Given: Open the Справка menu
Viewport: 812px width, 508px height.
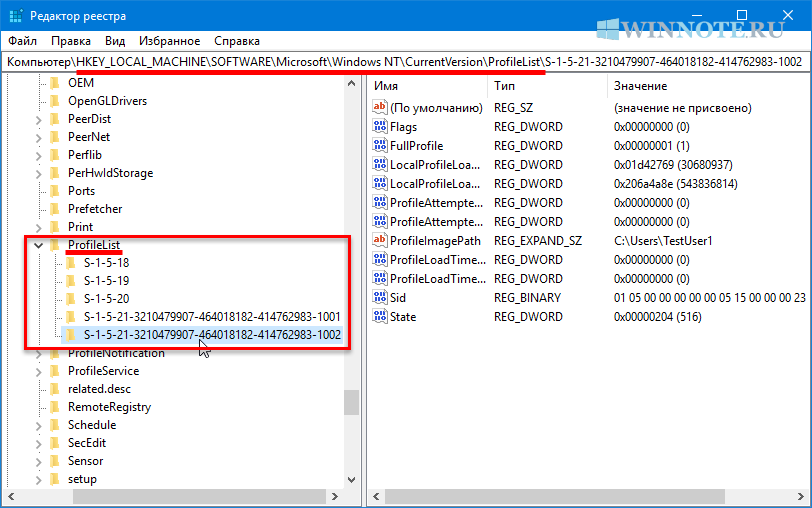Looking at the screenshot, I should [237, 41].
